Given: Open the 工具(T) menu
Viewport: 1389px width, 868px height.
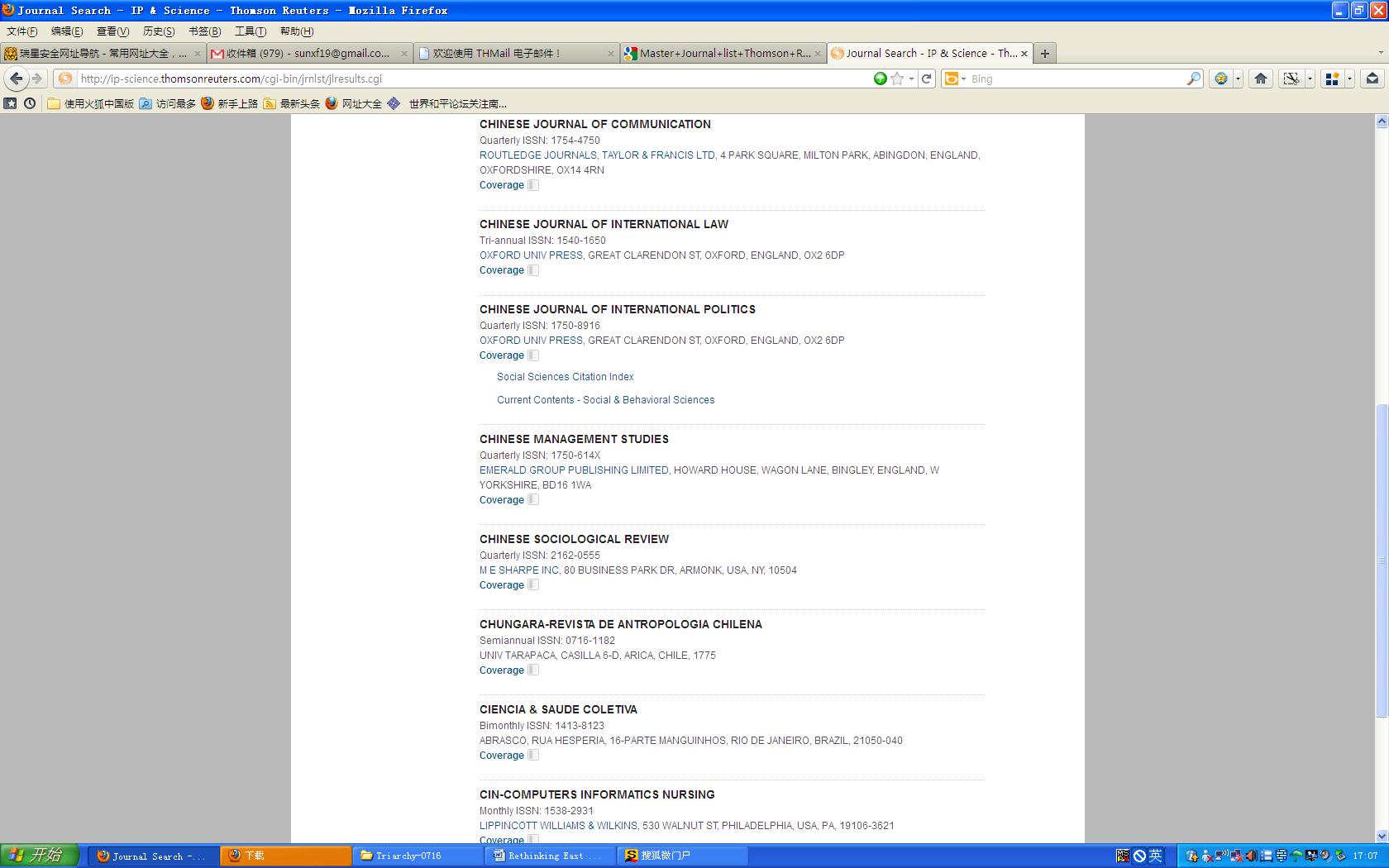Looking at the screenshot, I should tap(251, 31).
